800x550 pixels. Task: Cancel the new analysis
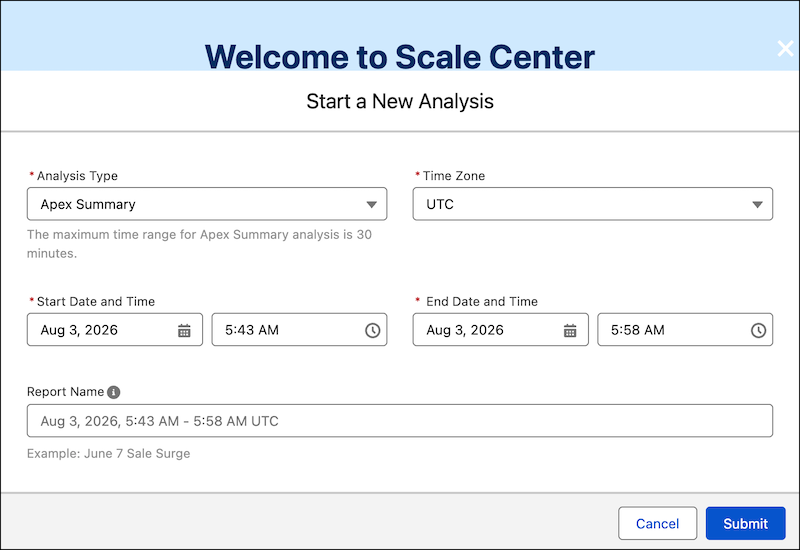657,523
